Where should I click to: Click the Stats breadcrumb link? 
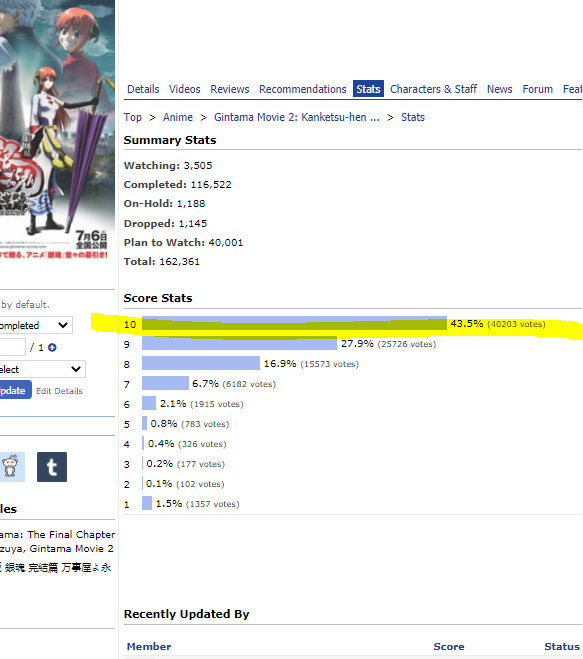click(413, 117)
